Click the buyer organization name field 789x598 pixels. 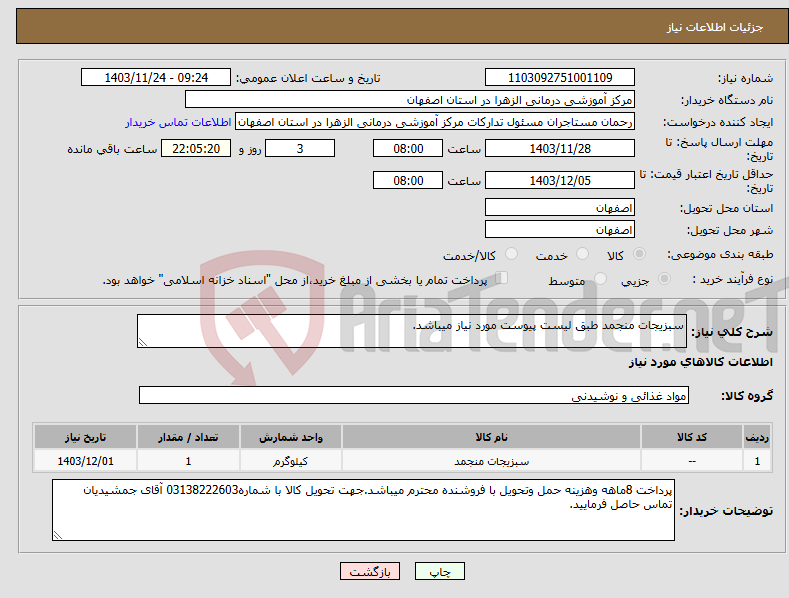click(410, 100)
